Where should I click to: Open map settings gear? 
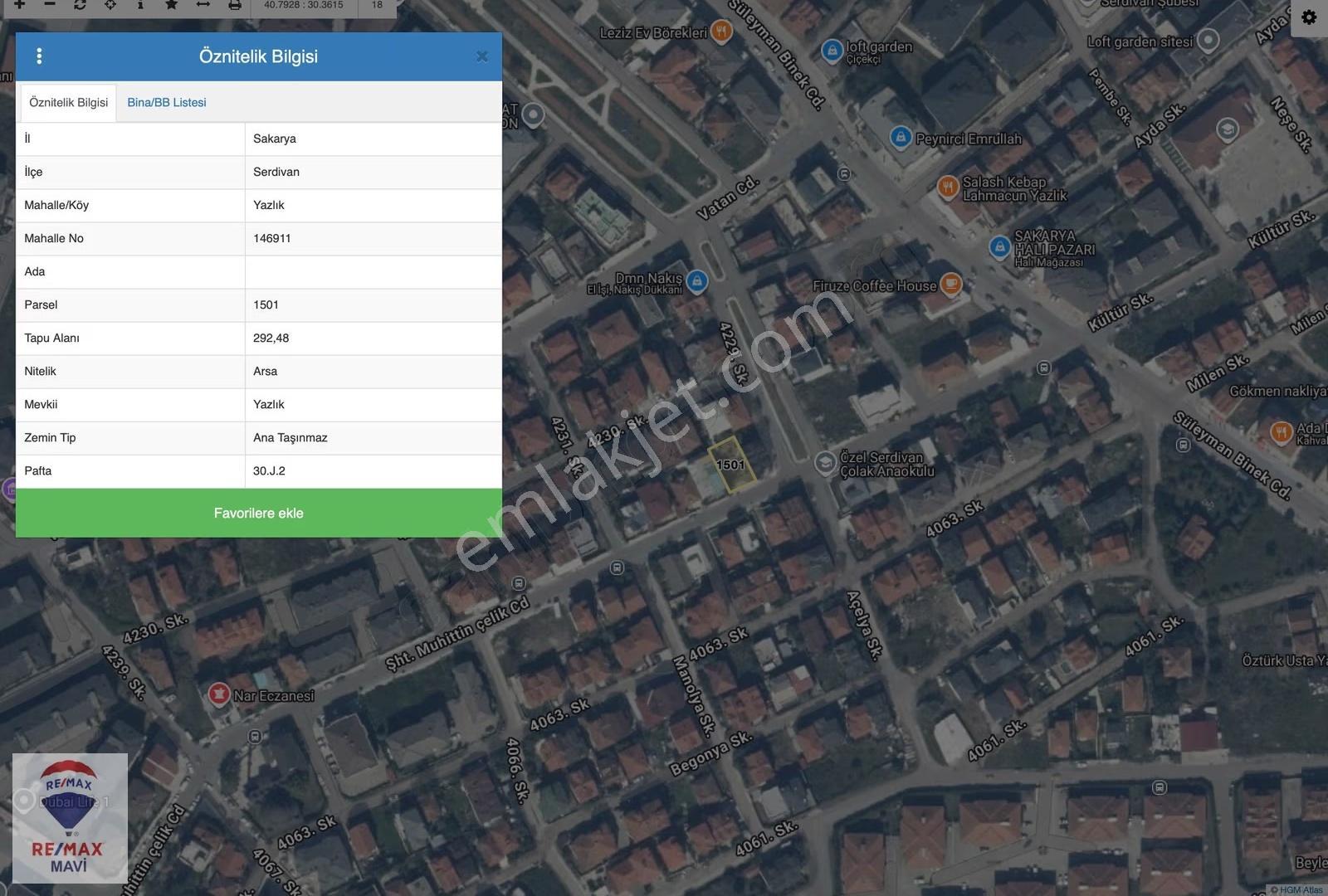tap(1309, 17)
